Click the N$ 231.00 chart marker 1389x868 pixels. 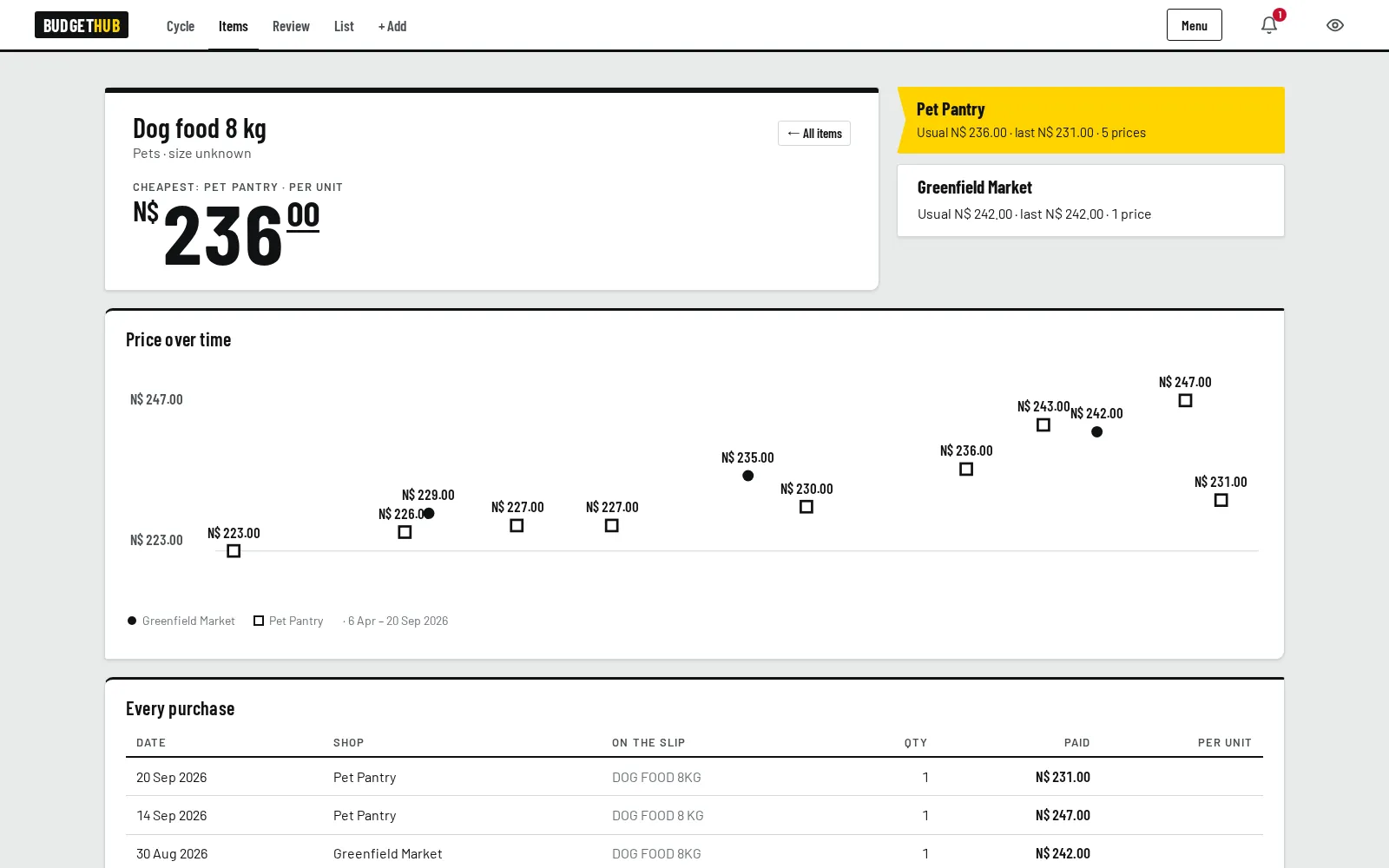pyautogui.click(x=1221, y=500)
